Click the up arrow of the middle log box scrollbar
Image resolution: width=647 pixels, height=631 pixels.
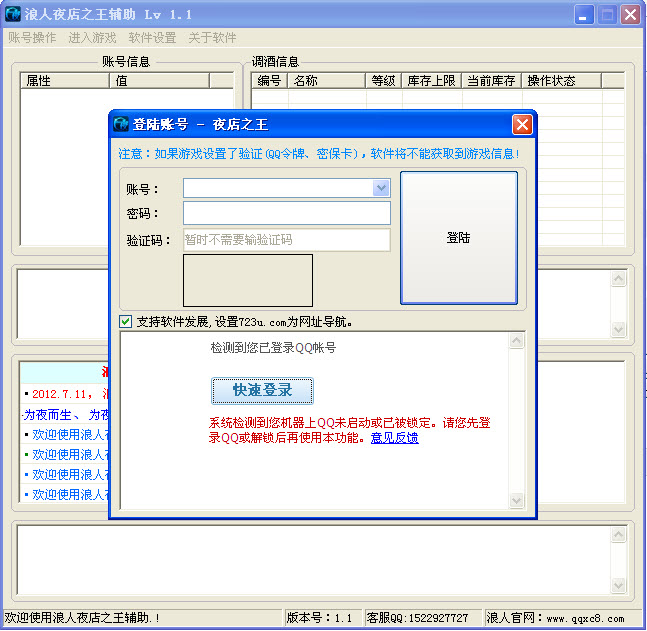point(618,279)
